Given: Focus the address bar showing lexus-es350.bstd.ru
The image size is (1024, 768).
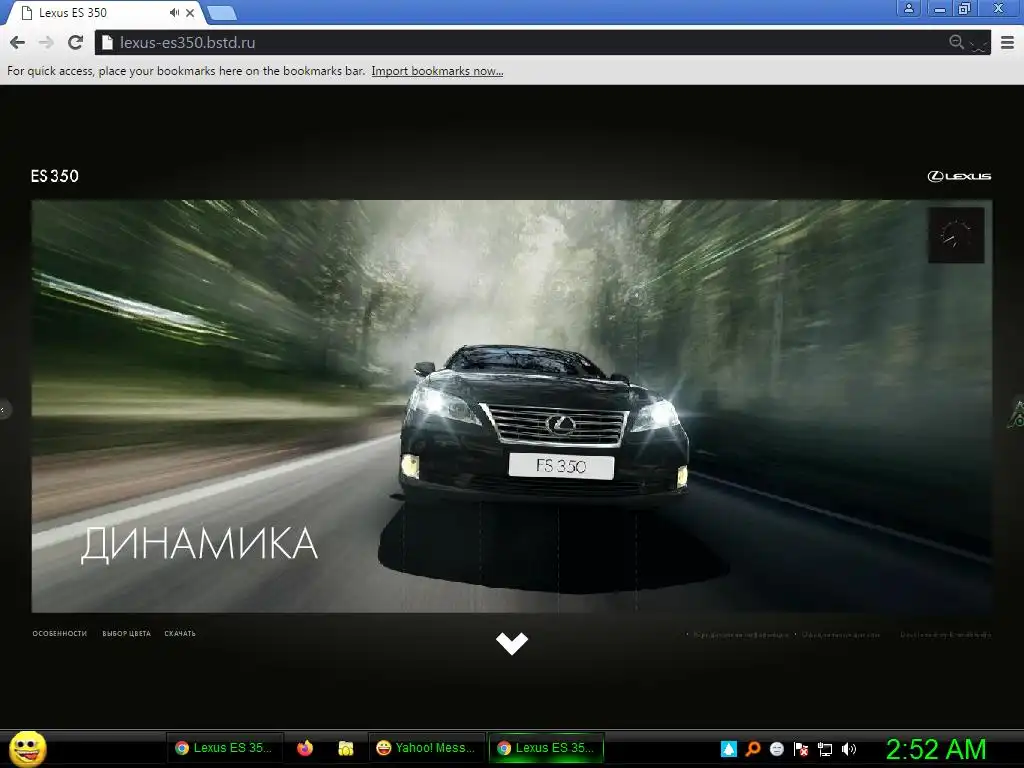Looking at the screenshot, I should point(522,43).
